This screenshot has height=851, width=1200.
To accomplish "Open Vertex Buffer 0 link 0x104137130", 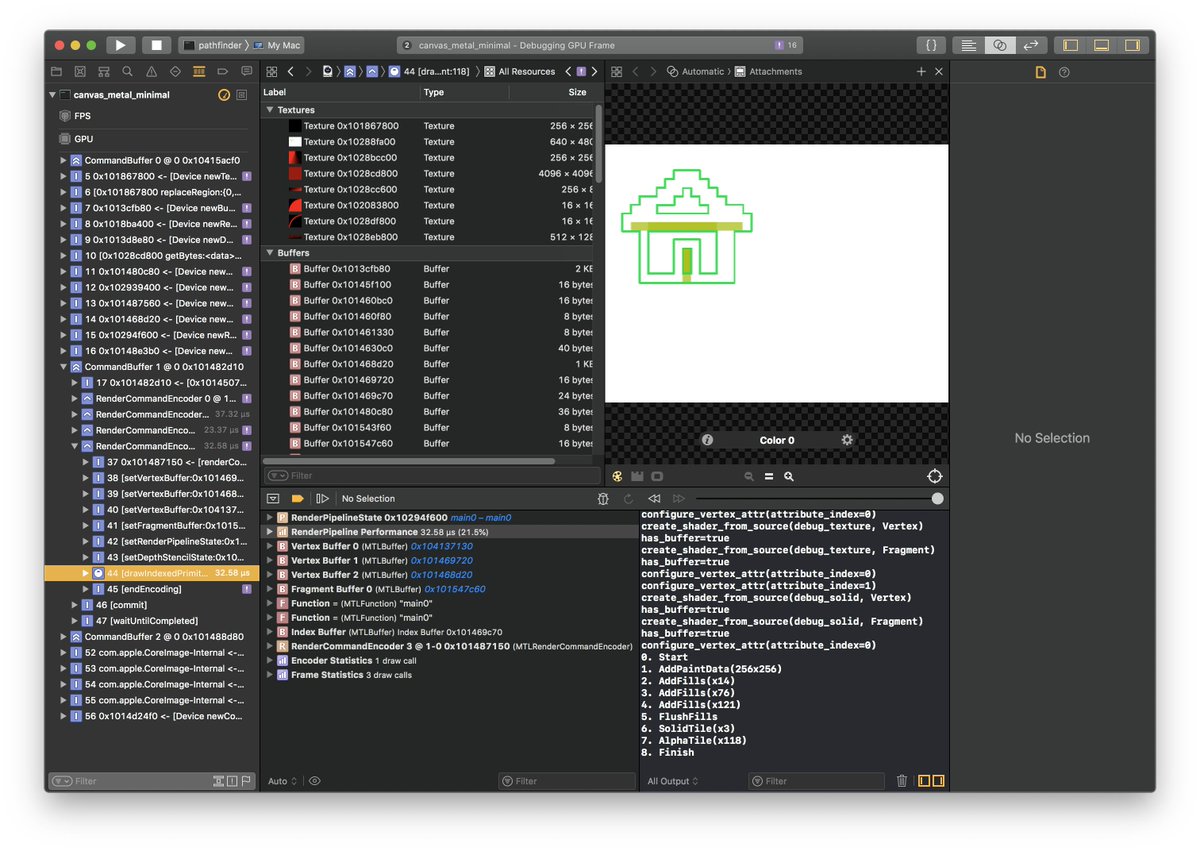I will [441, 547].
